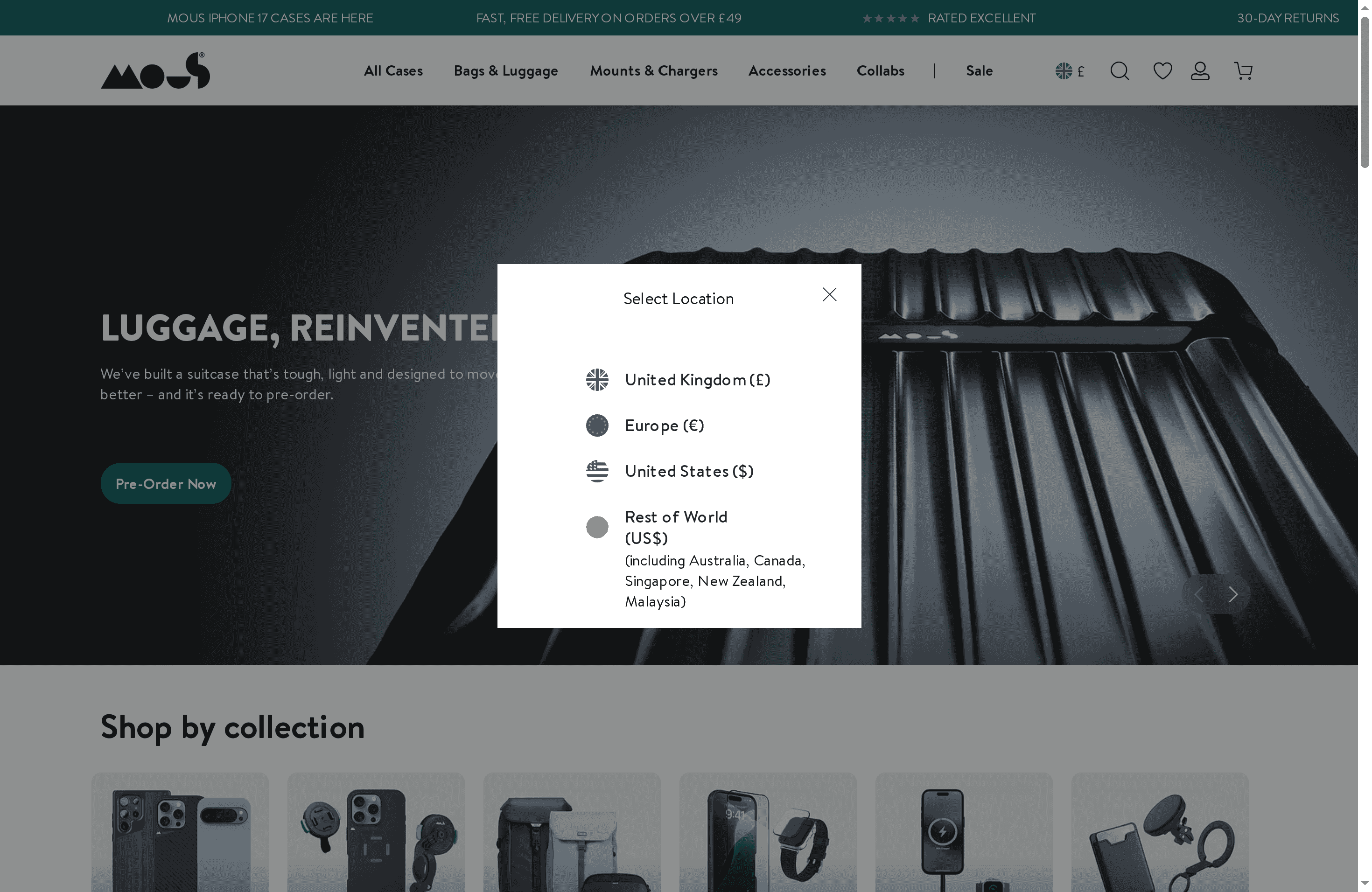Screen dimensions: 1372x892
Task: Select Europe (€) location
Action: click(x=664, y=425)
